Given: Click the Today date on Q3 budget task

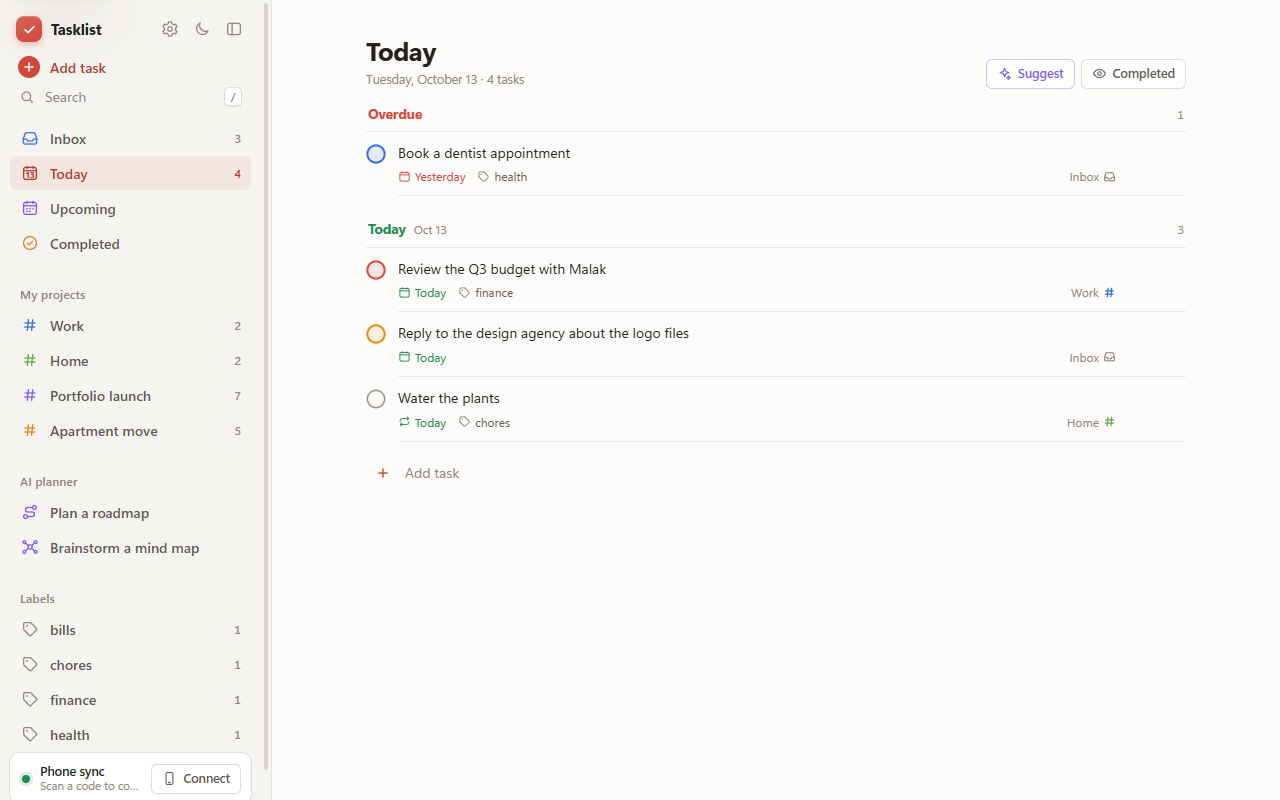Looking at the screenshot, I should click(422, 293).
